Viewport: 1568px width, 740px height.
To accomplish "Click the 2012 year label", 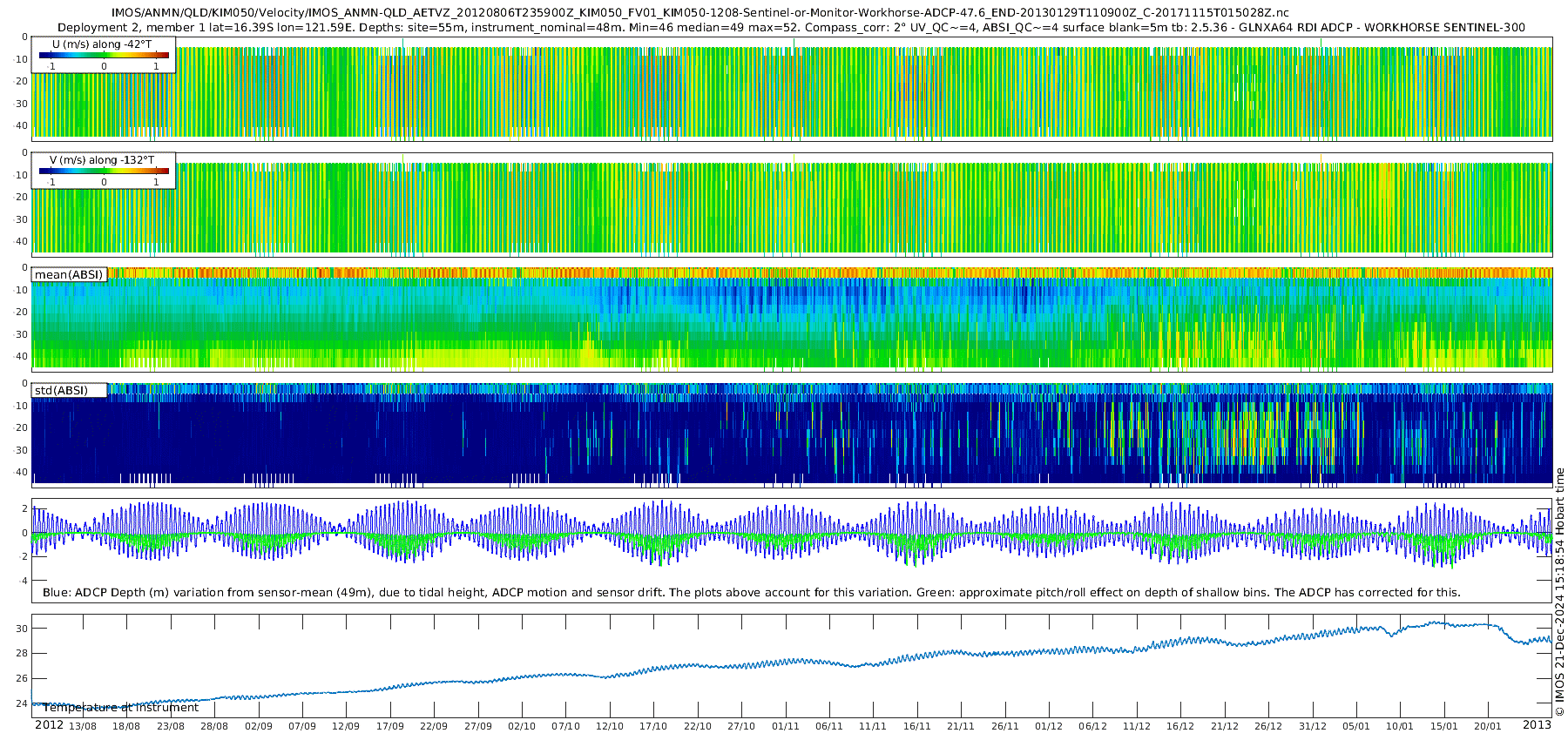I will click(49, 725).
